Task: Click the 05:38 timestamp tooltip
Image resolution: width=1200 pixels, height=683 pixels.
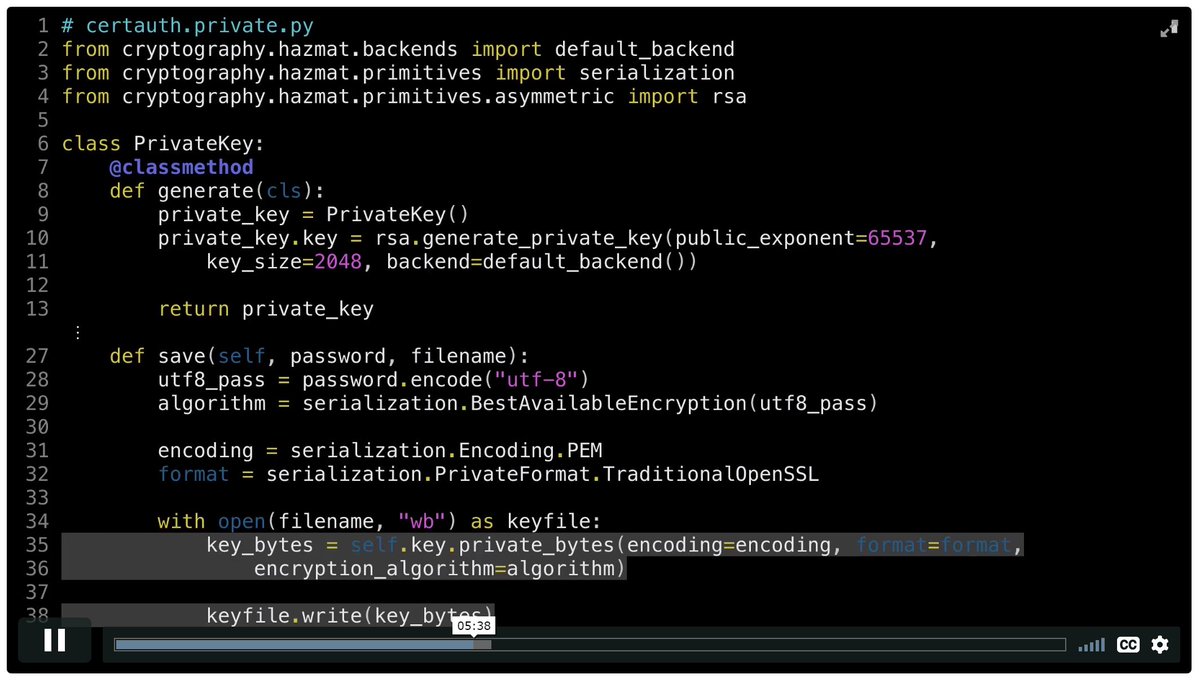Action: 474,624
